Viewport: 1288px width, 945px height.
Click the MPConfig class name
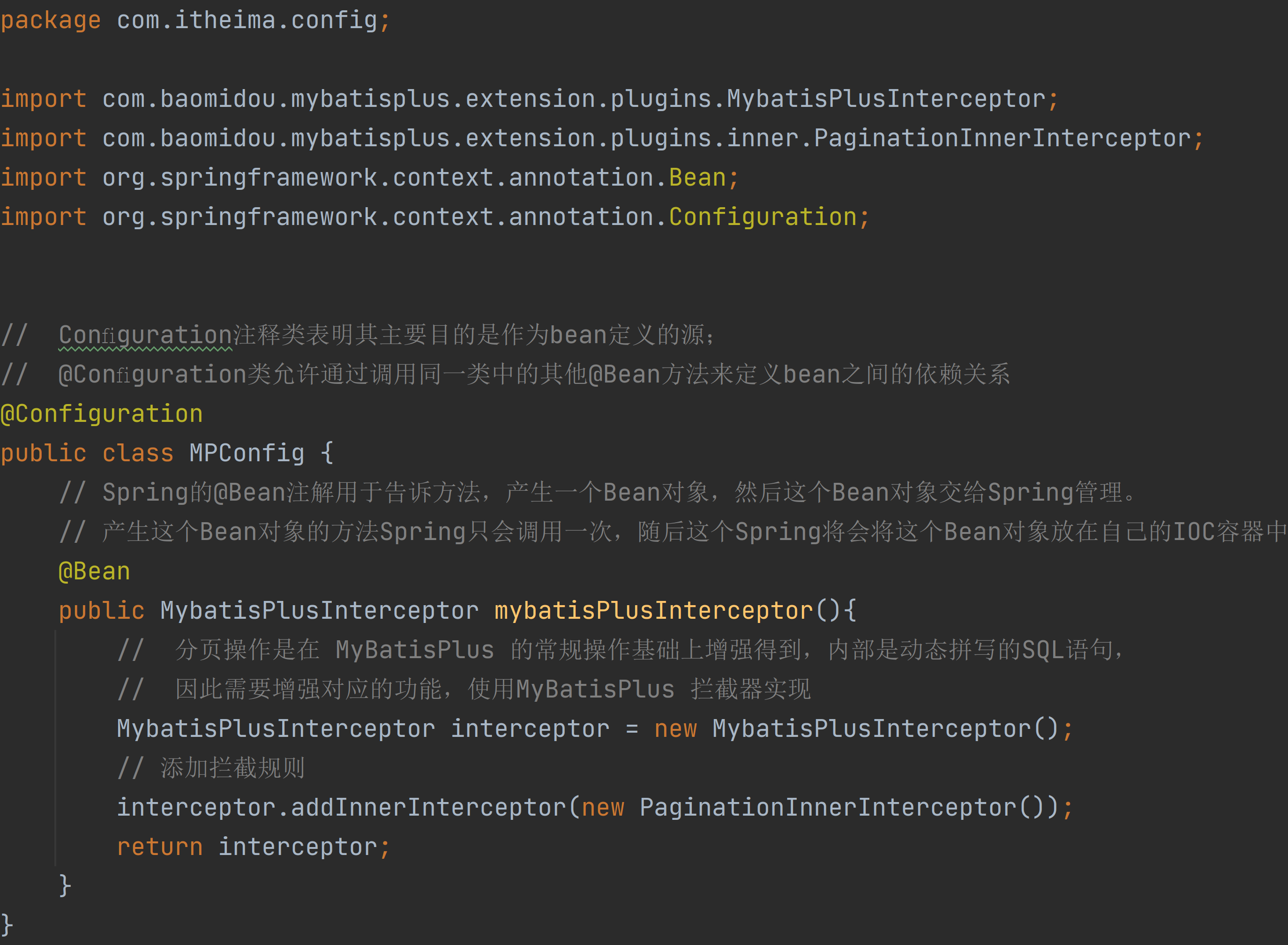(247, 454)
